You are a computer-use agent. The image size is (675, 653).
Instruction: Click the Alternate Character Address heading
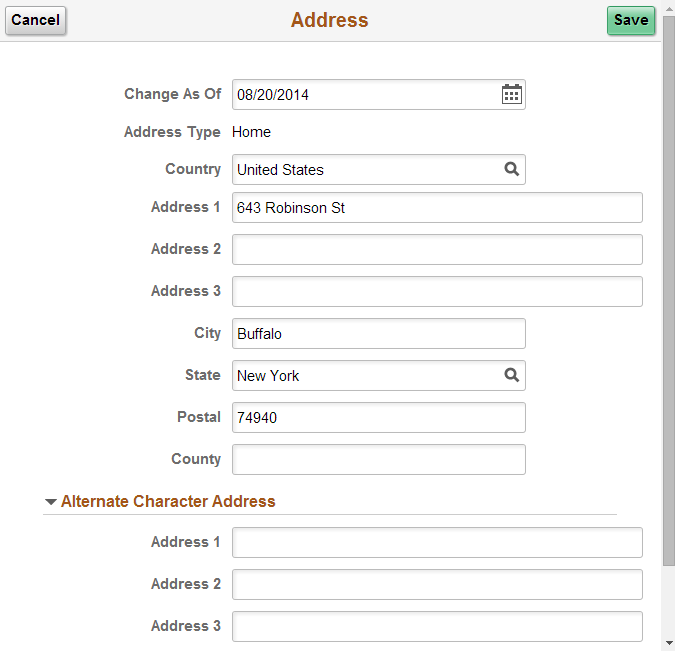(x=168, y=501)
